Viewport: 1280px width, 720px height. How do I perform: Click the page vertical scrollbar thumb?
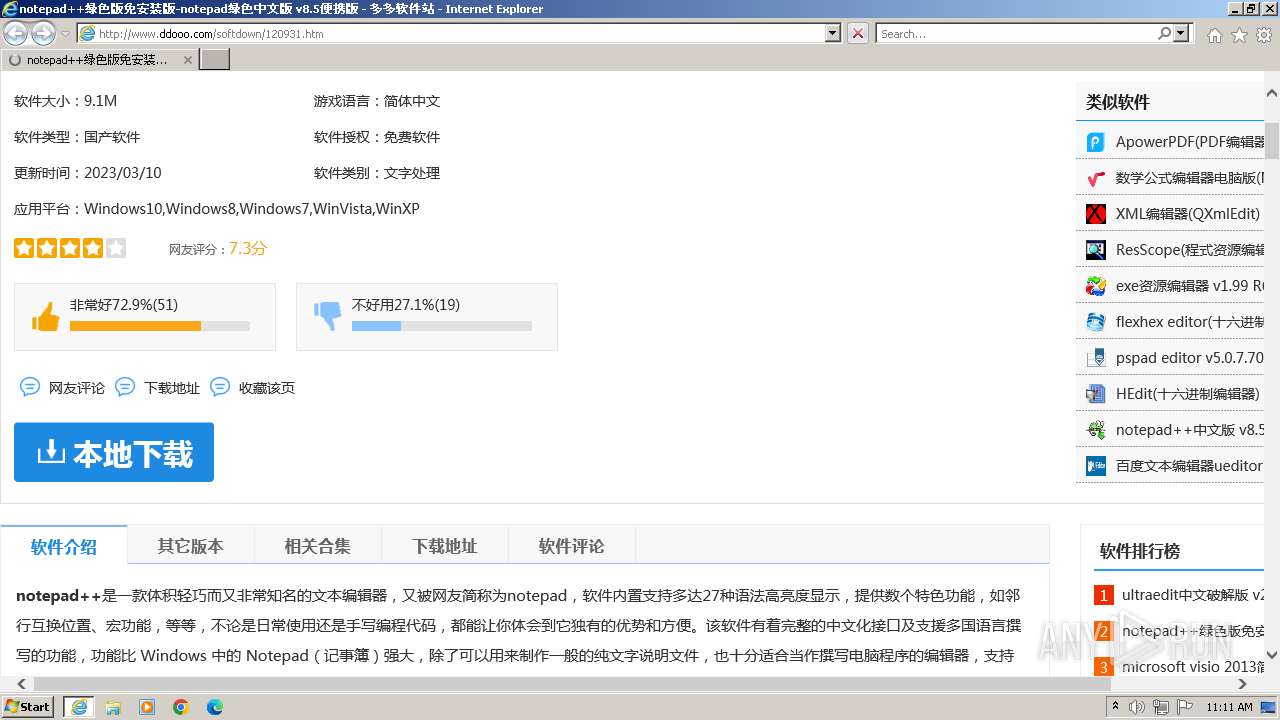pyautogui.click(x=1272, y=140)
